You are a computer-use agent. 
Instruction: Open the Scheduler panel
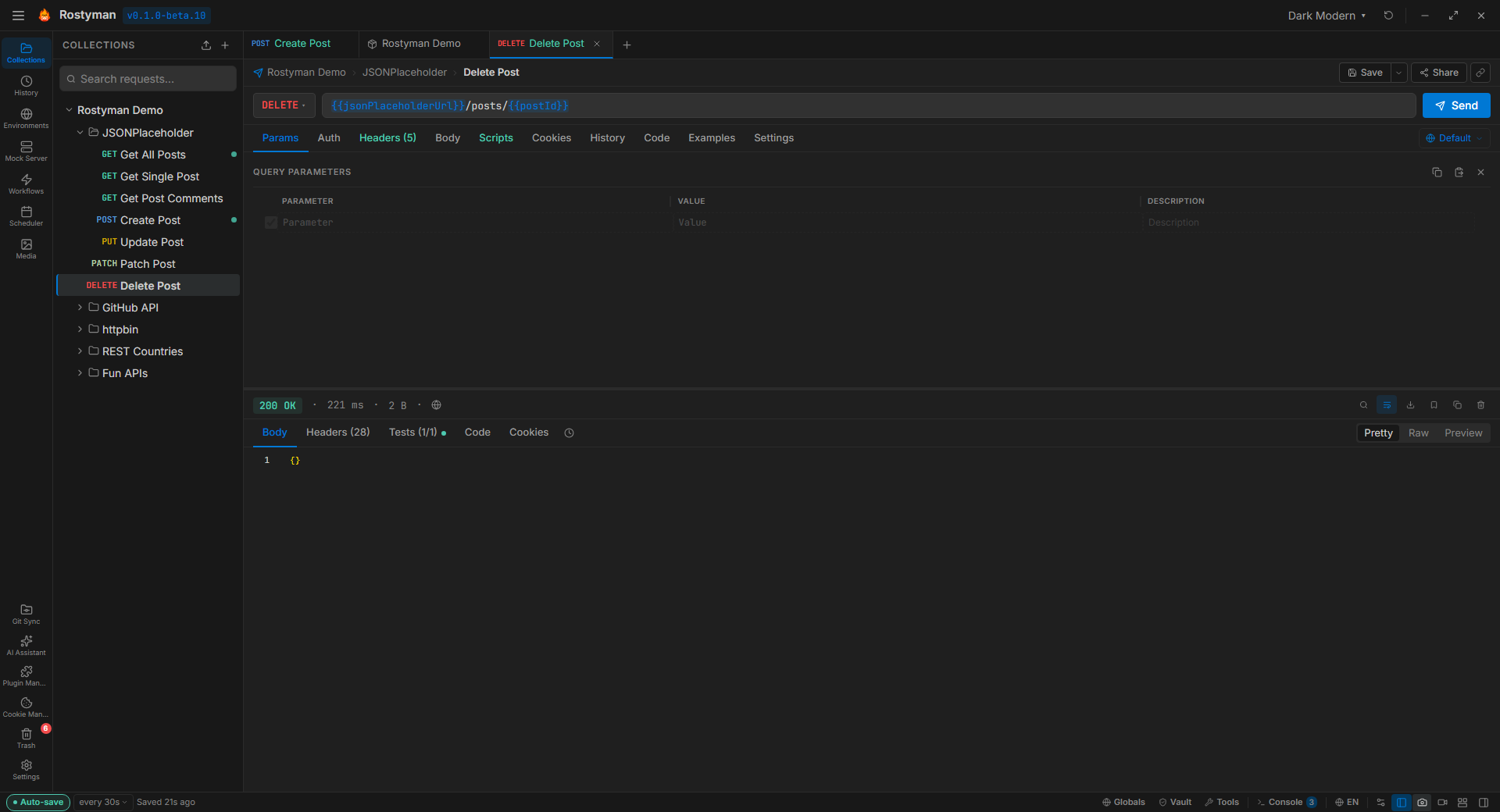[x=26, y=216]
